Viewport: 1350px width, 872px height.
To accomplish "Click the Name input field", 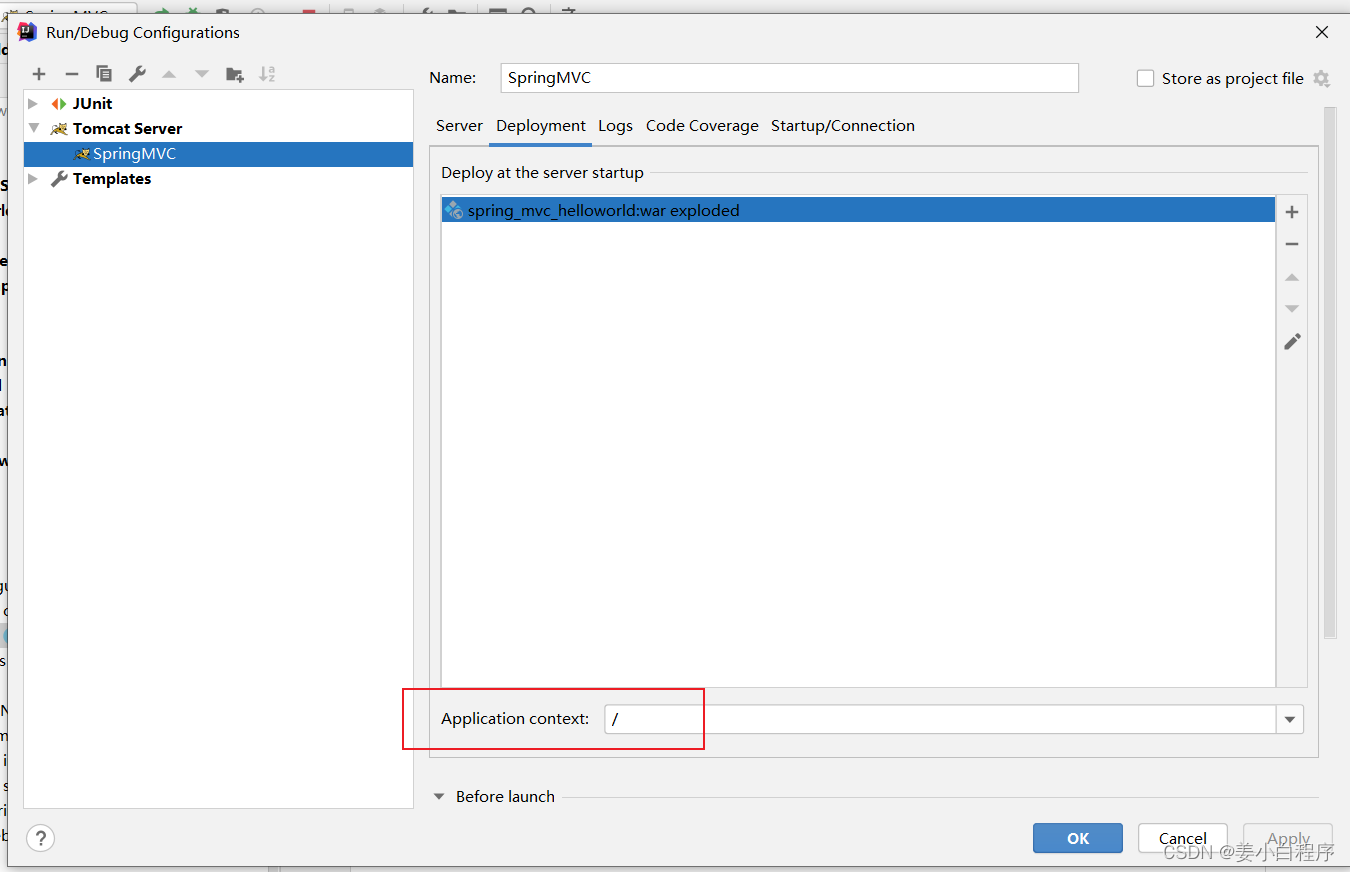I will pos(789,78).
